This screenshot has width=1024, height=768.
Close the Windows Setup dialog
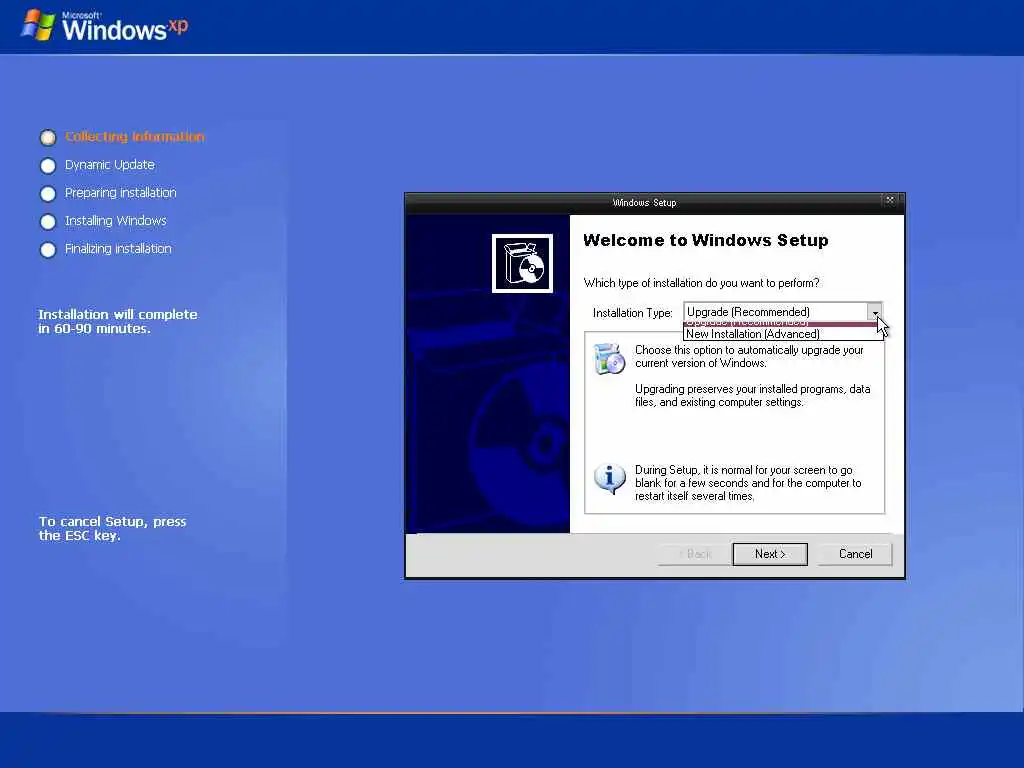click(889, 200)
